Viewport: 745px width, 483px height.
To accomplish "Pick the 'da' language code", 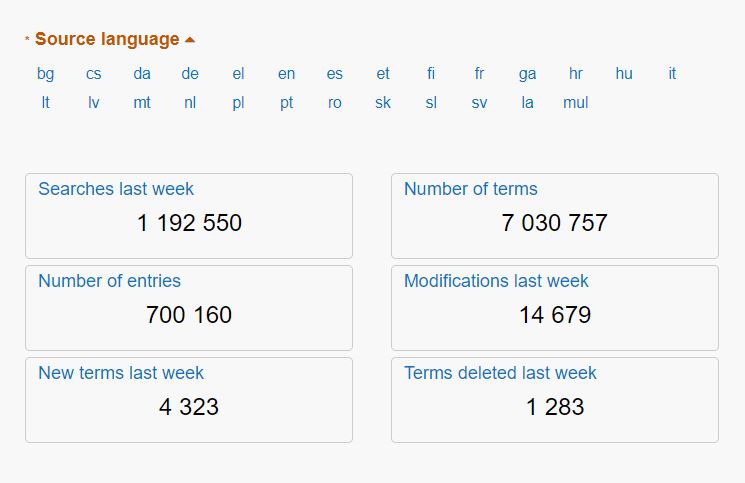I will 142,74.
